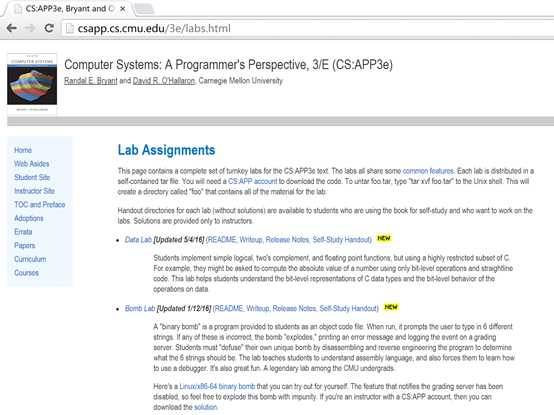
Task: Click Bomb Lab '[Updated 1/12/16]' text
Action: (184, 309)
